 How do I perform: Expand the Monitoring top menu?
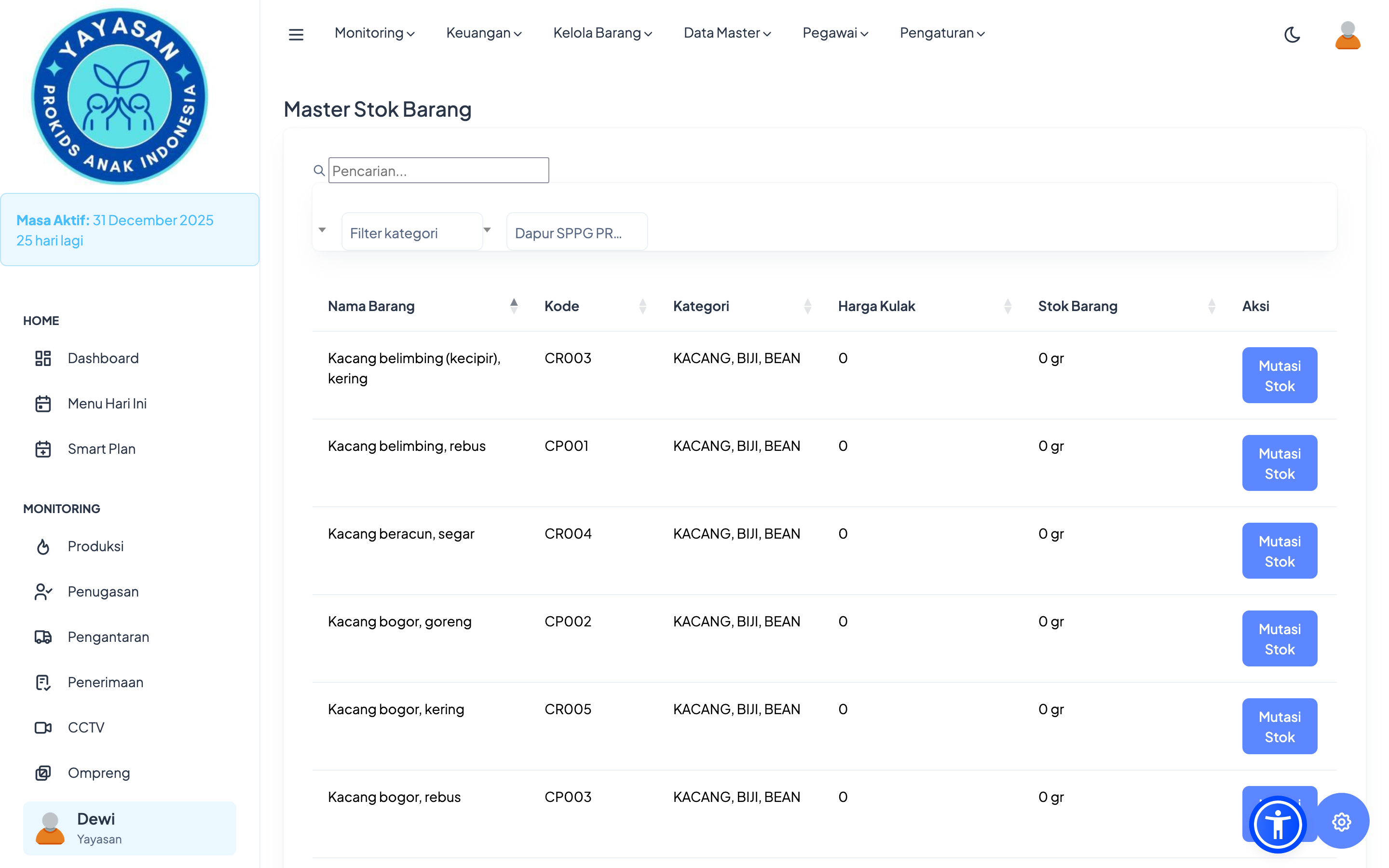pyautogui.click(x=374, y=33)
